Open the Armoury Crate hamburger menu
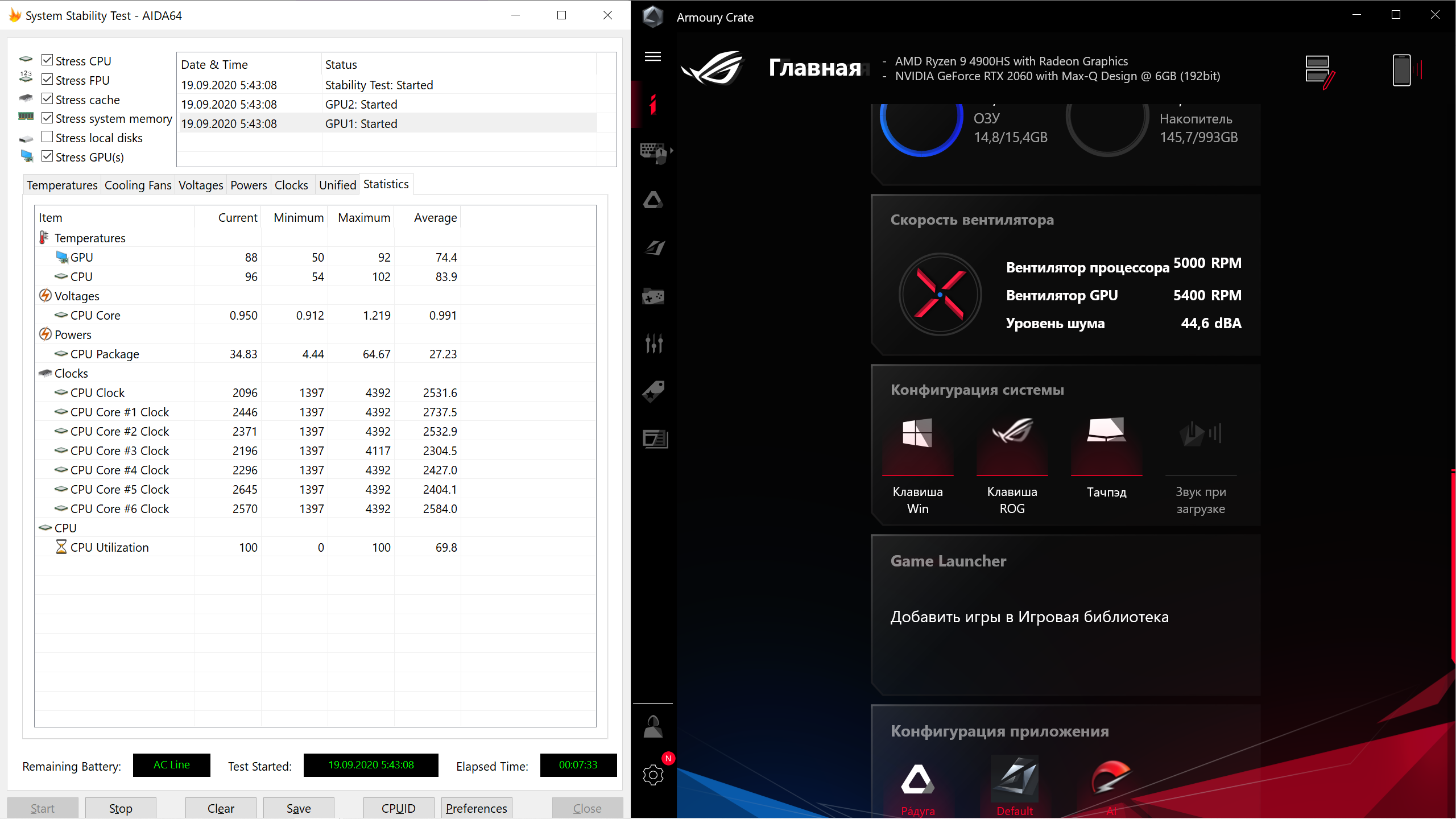Screen dimensions: 1456x819 (x=652, y=56)
